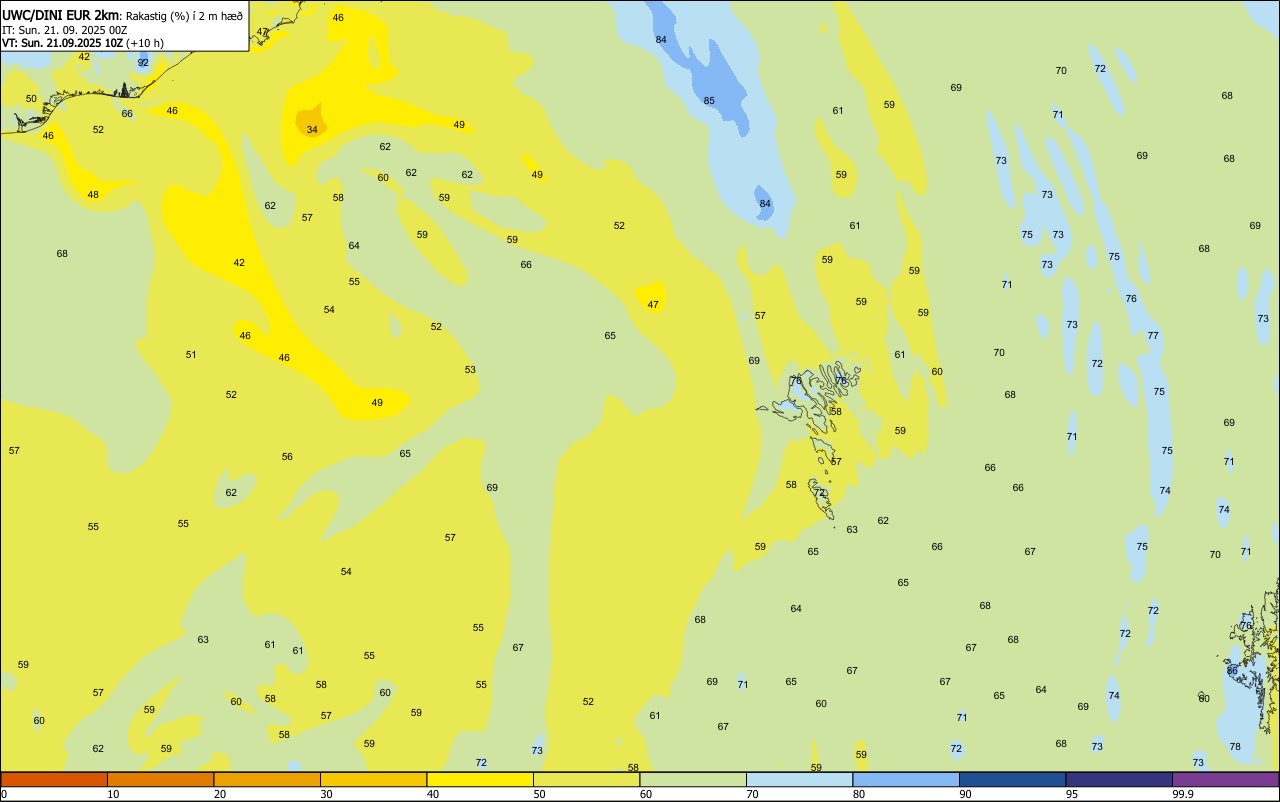Click the '70' legend scale label
This screenshot has width=1280, height=802.
pos(752,794)
